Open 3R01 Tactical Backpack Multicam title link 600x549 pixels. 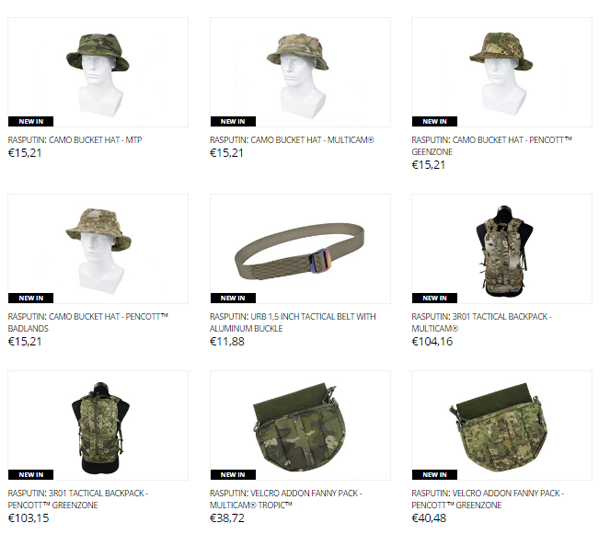pos(481,323)
